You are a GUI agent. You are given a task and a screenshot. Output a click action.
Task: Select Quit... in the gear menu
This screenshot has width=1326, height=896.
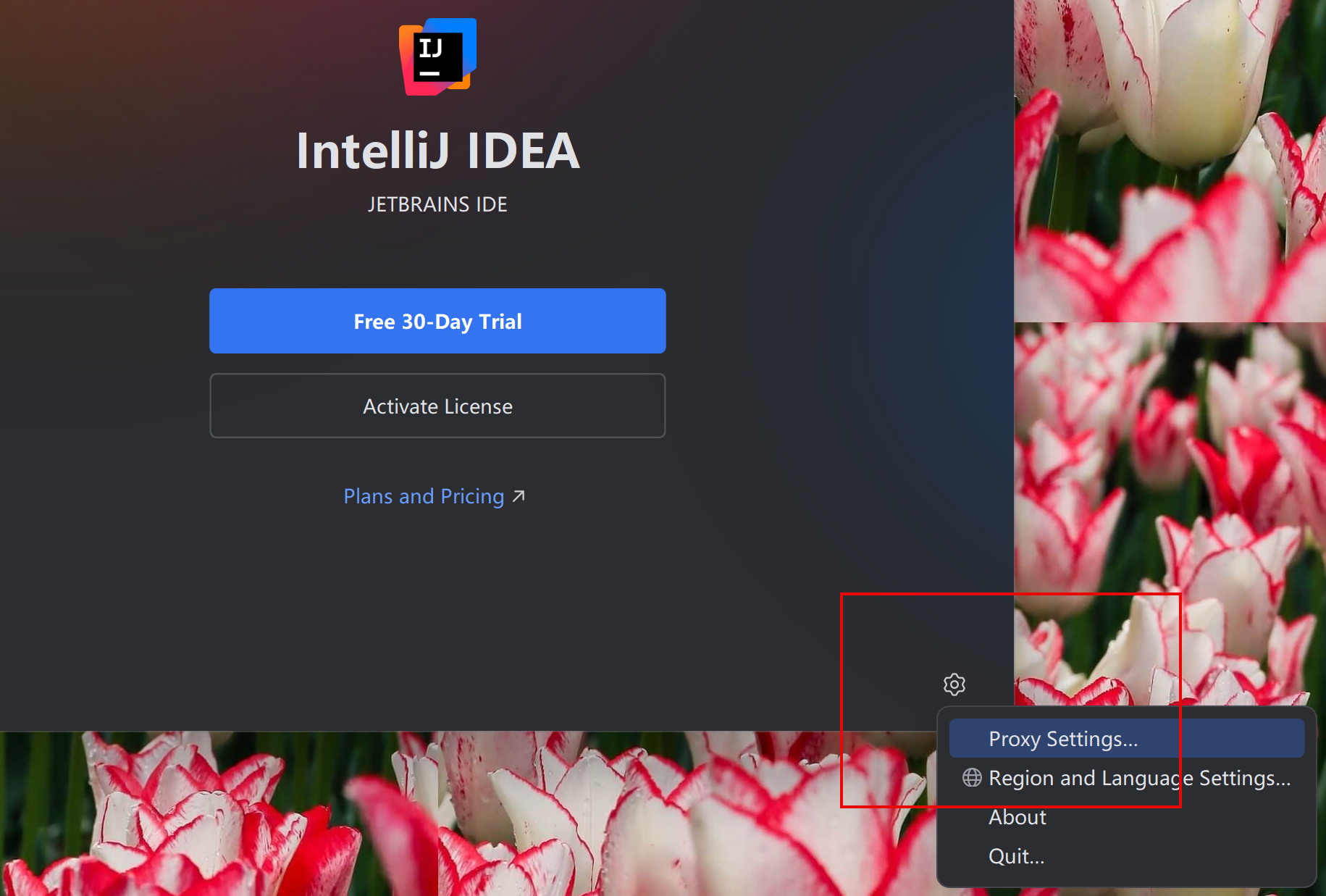click(x=1016, y=856)
